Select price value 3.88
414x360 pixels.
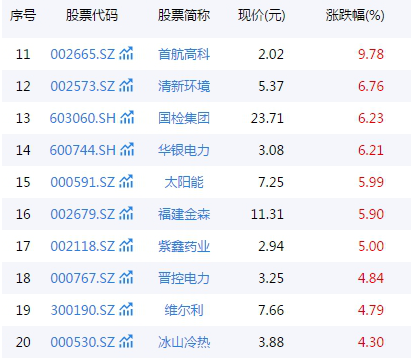271,342
